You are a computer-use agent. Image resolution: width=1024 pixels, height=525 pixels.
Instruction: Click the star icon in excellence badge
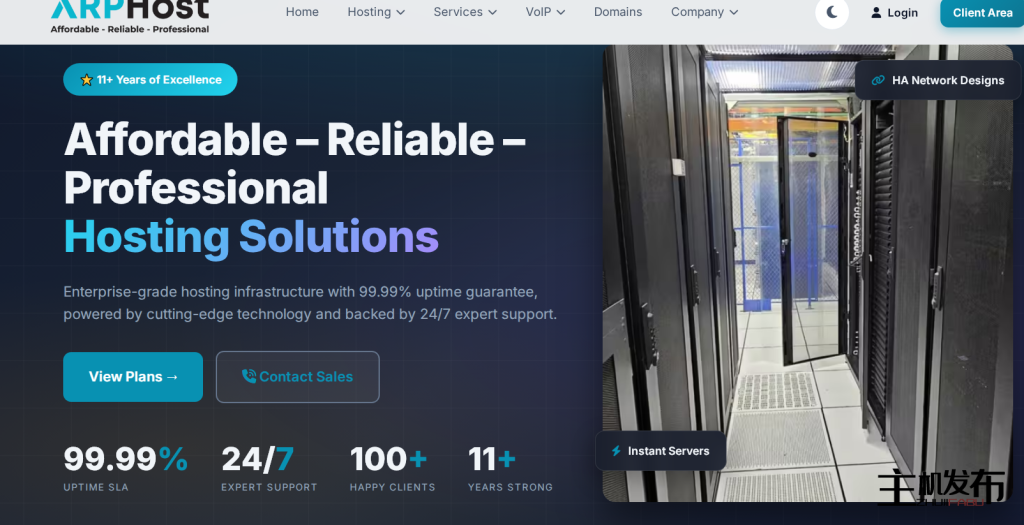point(86,80)
